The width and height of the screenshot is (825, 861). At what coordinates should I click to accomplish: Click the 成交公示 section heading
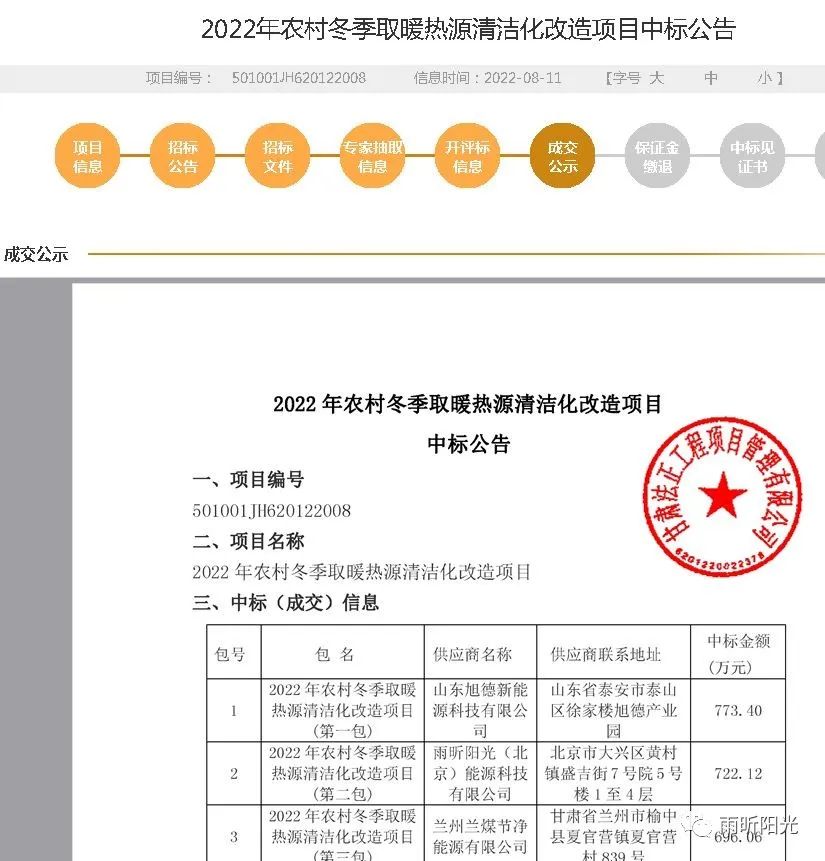pos(36,254)
